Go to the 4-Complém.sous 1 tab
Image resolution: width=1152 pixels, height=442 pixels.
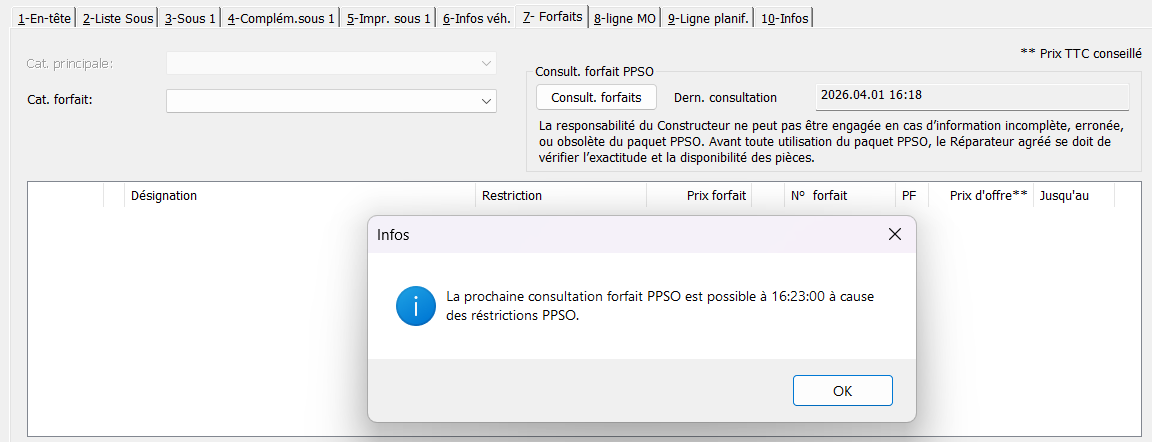click(x=281, y=18)
